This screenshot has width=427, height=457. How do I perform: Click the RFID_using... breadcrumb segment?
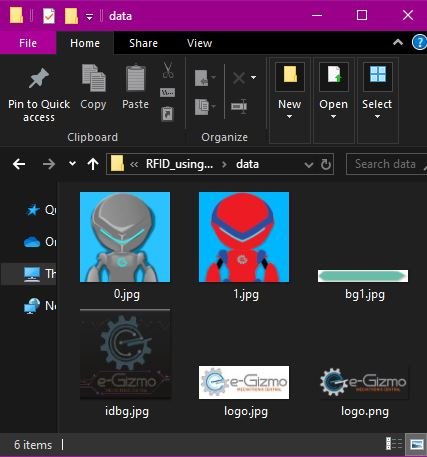179,164
